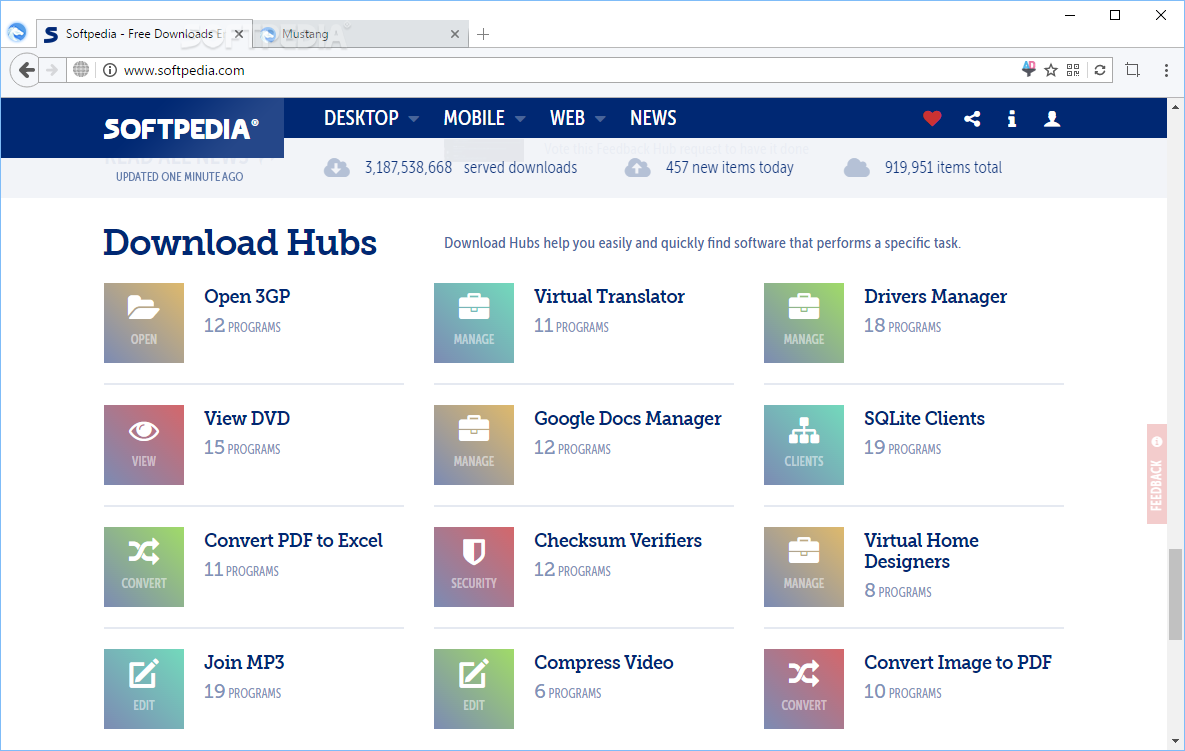Click the Open 3GP hub tile icon
Image resolution: width=1185 pixels, height=751 pixels.
(x=144, y=323)
